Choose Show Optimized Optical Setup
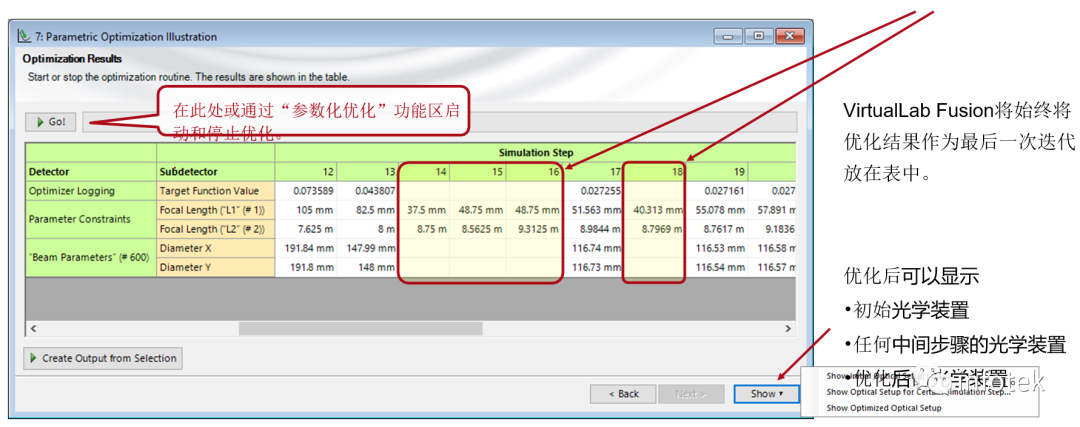1080x427 pixels. point(883,408)
